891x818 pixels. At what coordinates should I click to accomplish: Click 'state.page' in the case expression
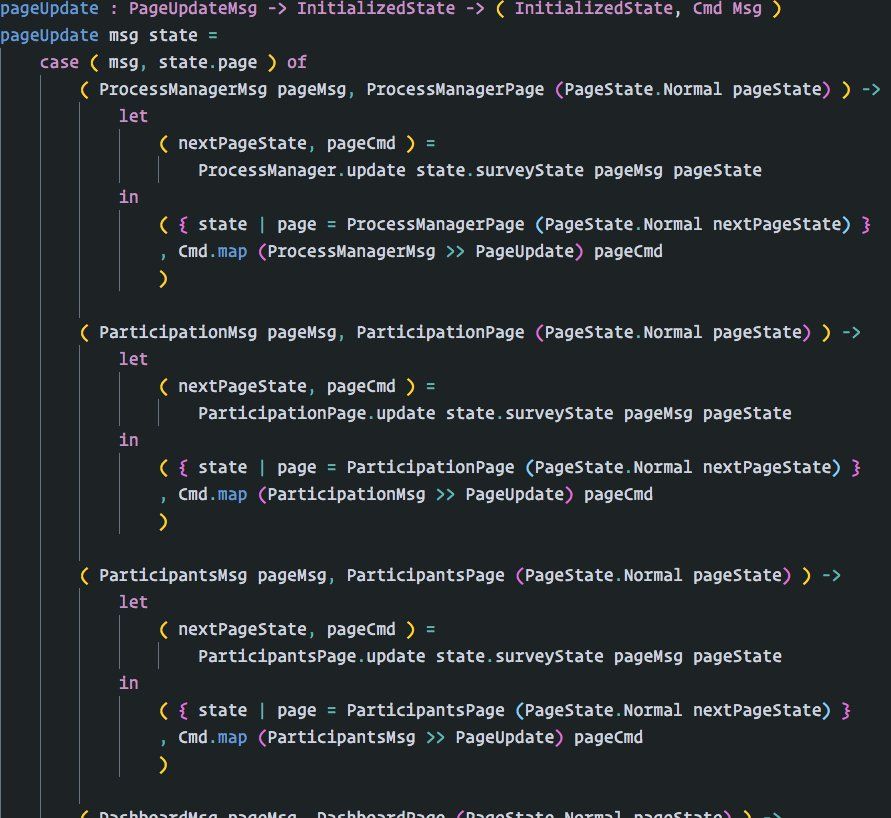pos(207,62)
